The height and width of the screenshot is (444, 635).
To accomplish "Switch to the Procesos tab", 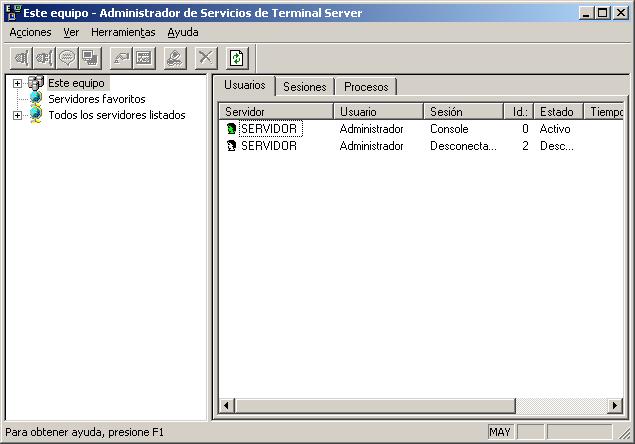I will pyautogui.click(x=365, y=87).
